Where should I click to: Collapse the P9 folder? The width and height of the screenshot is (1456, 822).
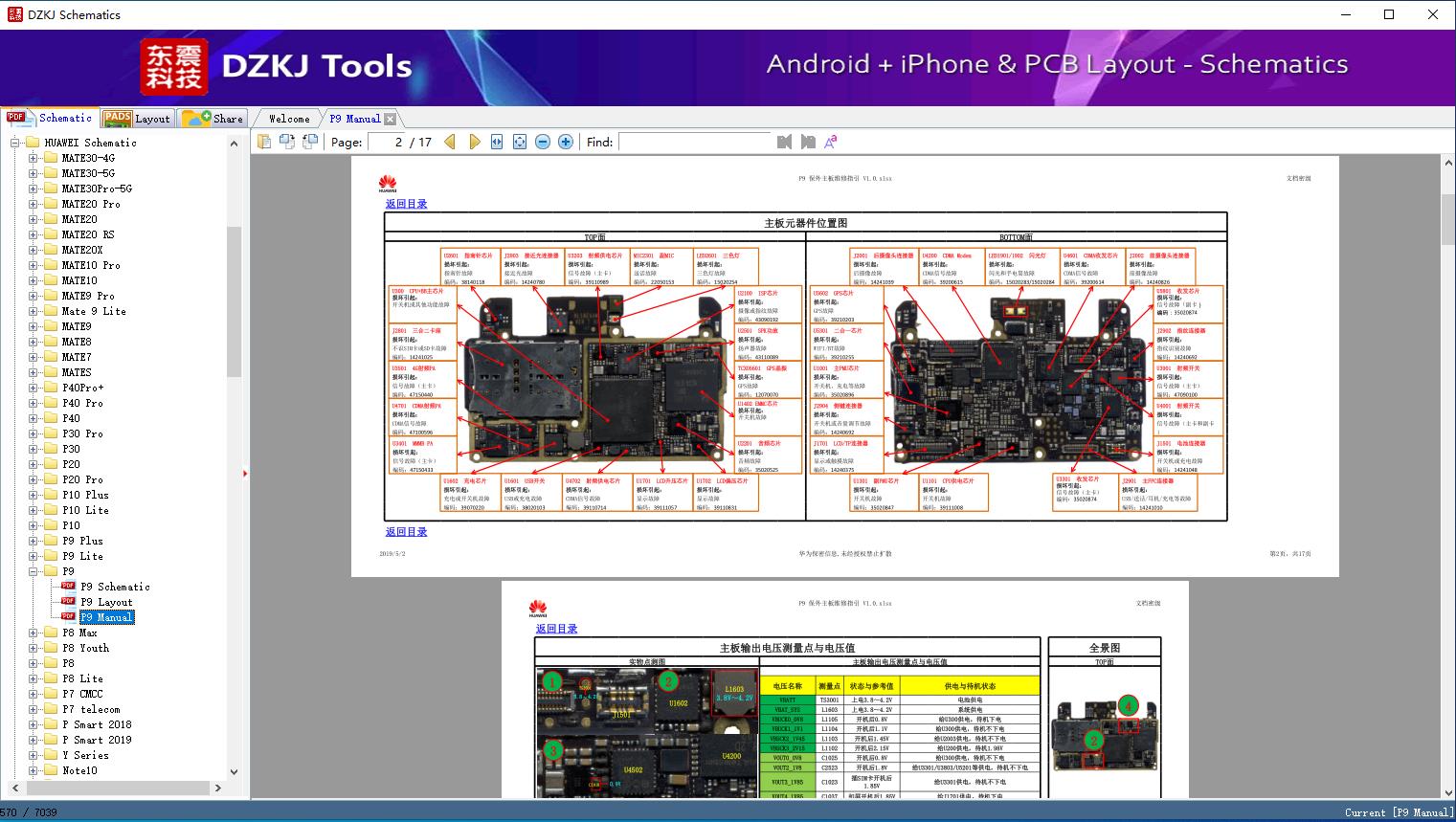pos(34,571)
